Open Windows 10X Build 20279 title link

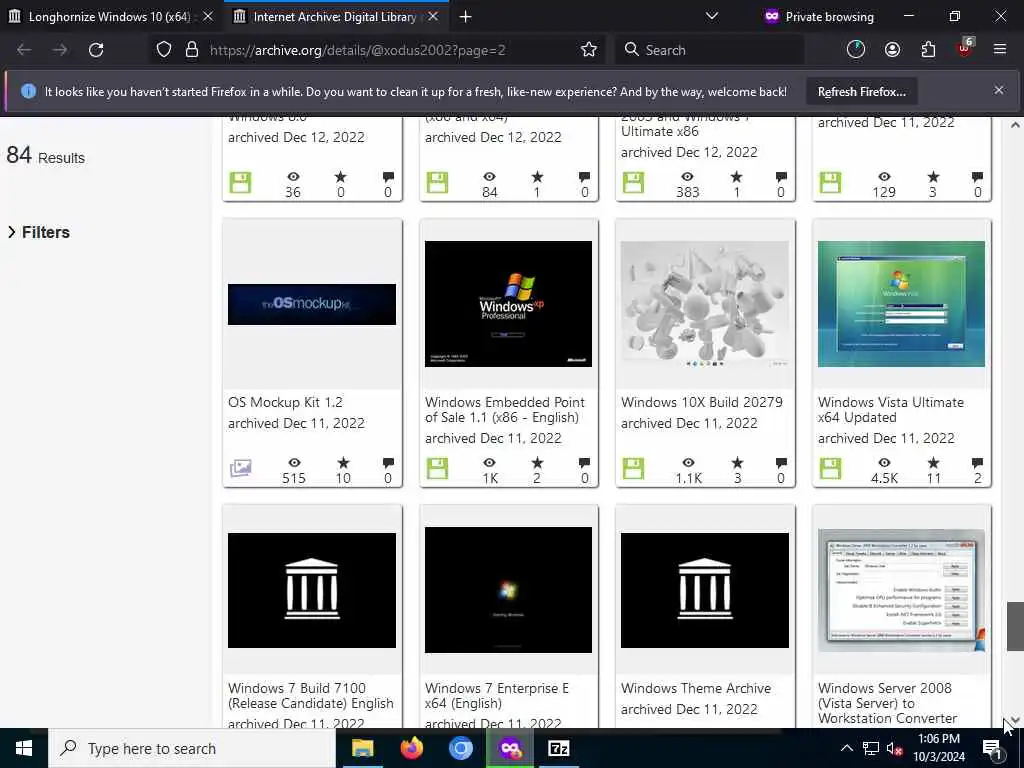click(701, 402)
